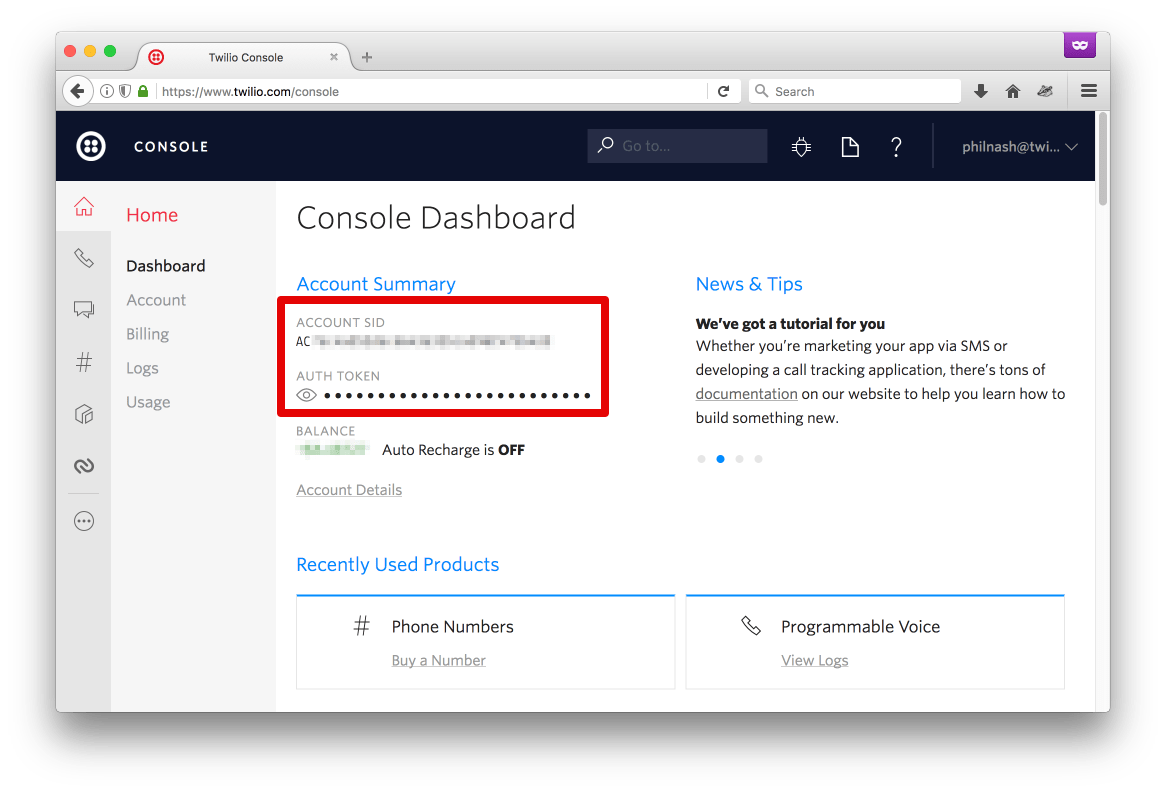Open the help question mark icon
This screenshot has width=1166, height=792.
[896, 147]
